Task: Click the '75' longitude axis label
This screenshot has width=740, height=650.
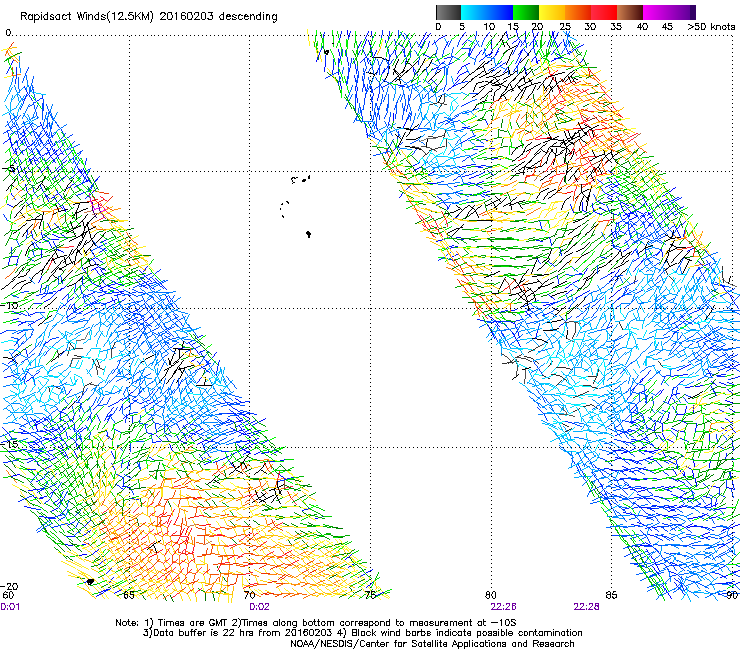Action: pyautogui.click(x=370, y=595)
